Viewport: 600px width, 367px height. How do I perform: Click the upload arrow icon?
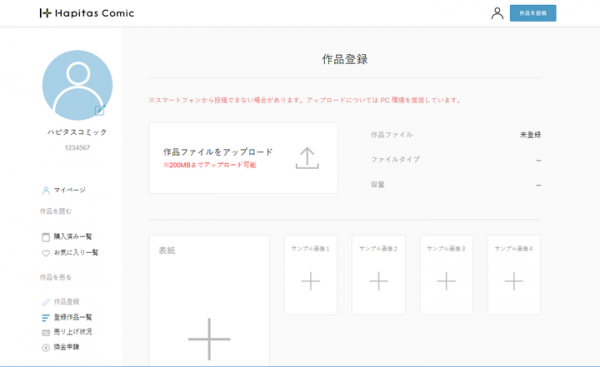(307, 158)
